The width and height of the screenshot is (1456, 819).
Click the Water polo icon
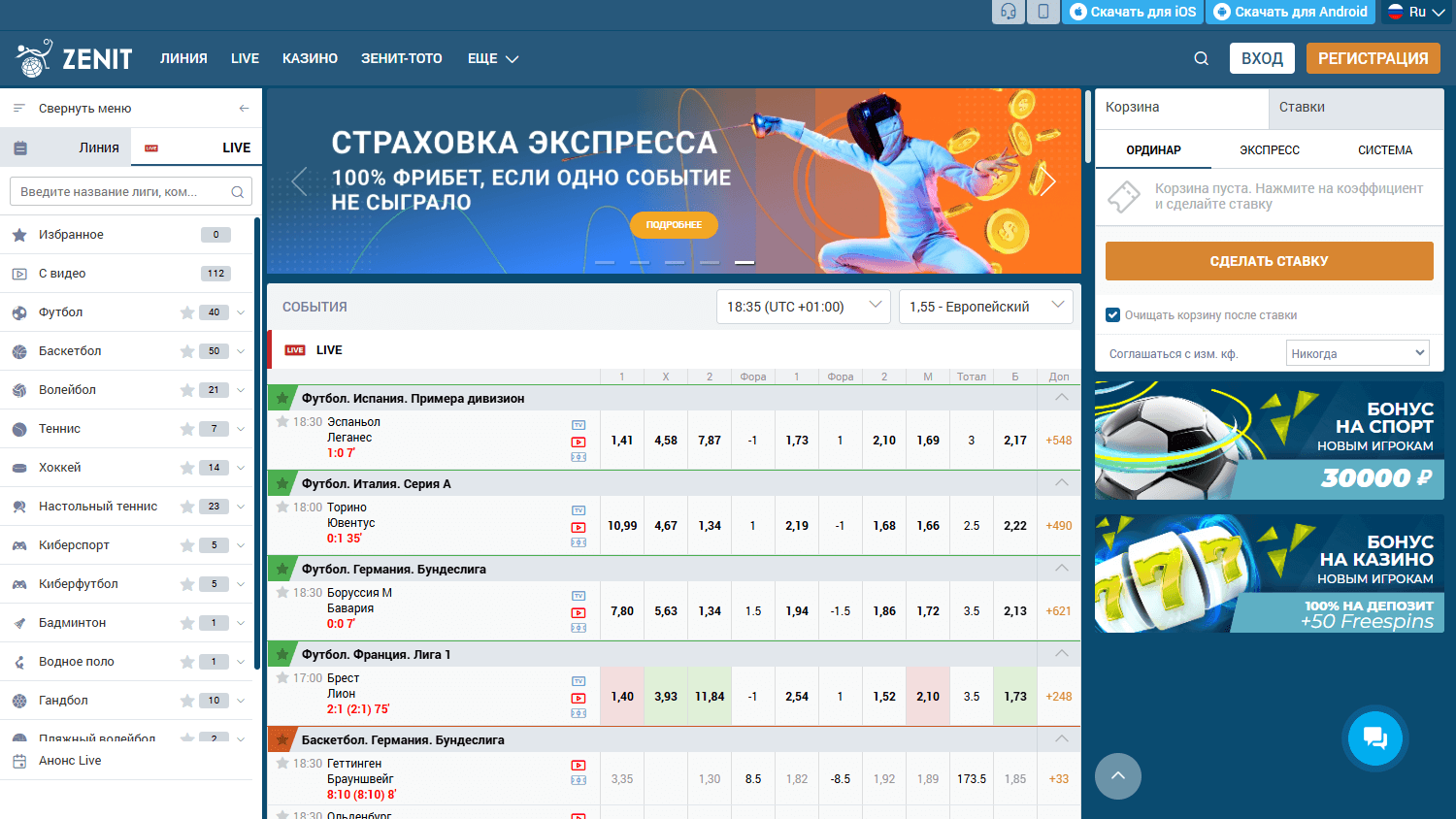click(x=19, y=662)
